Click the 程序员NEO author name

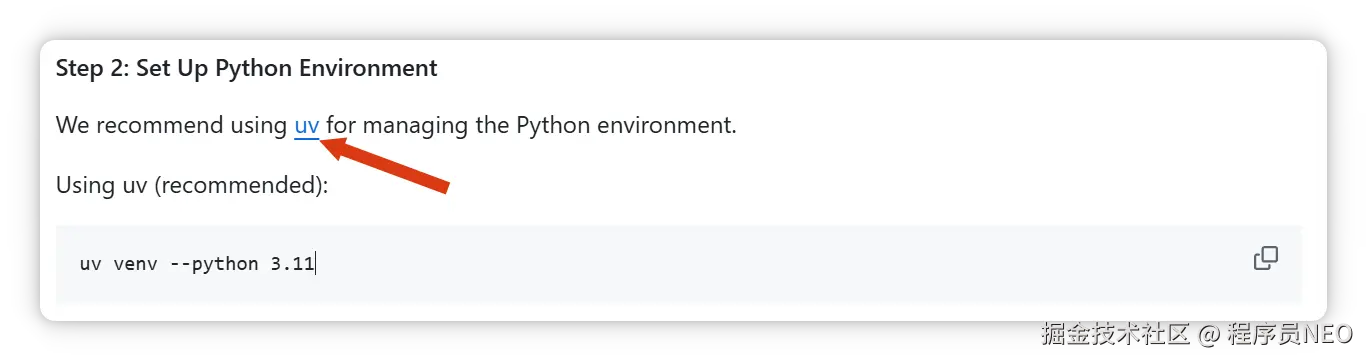click(x=1290, y=333)
